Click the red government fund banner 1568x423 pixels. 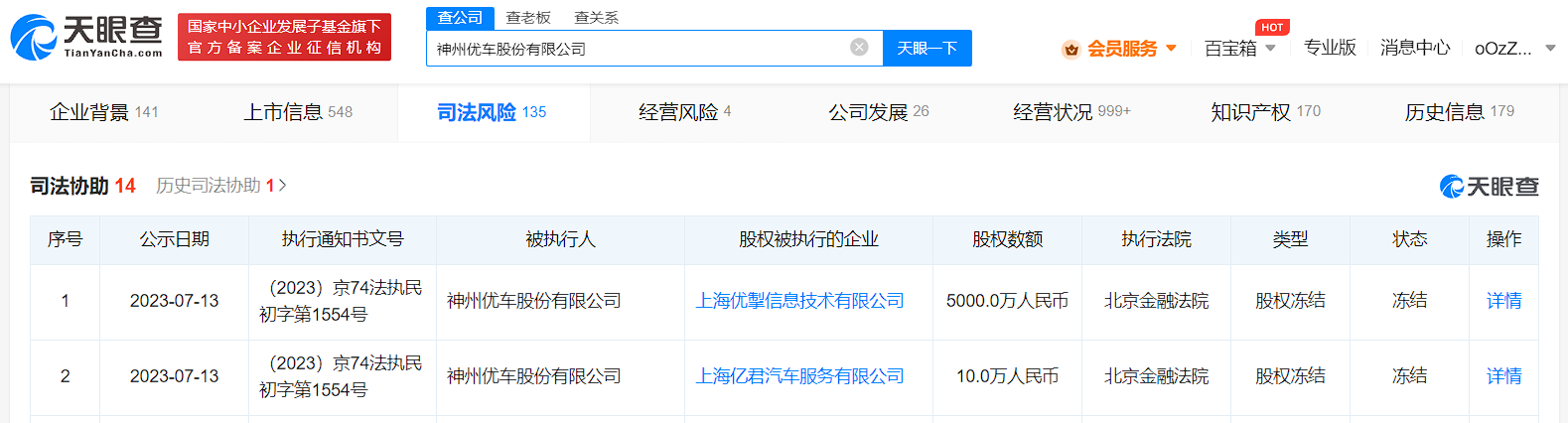click(284, 37)
